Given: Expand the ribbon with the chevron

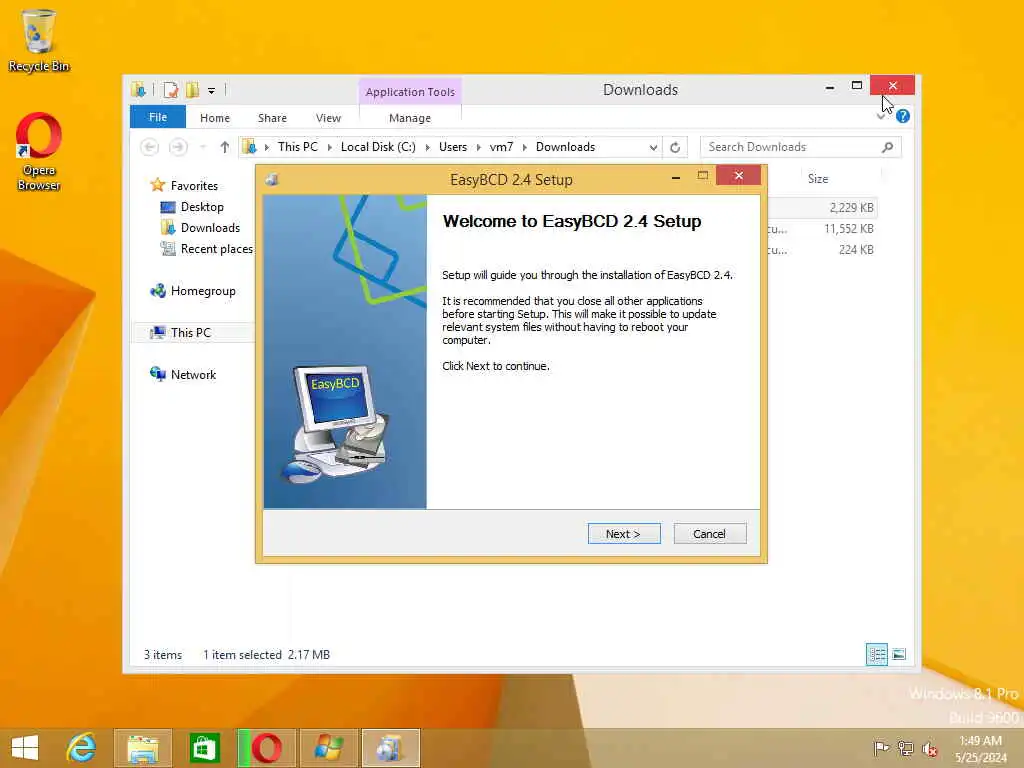Looking at the screenshot, I should pos(882,116).
